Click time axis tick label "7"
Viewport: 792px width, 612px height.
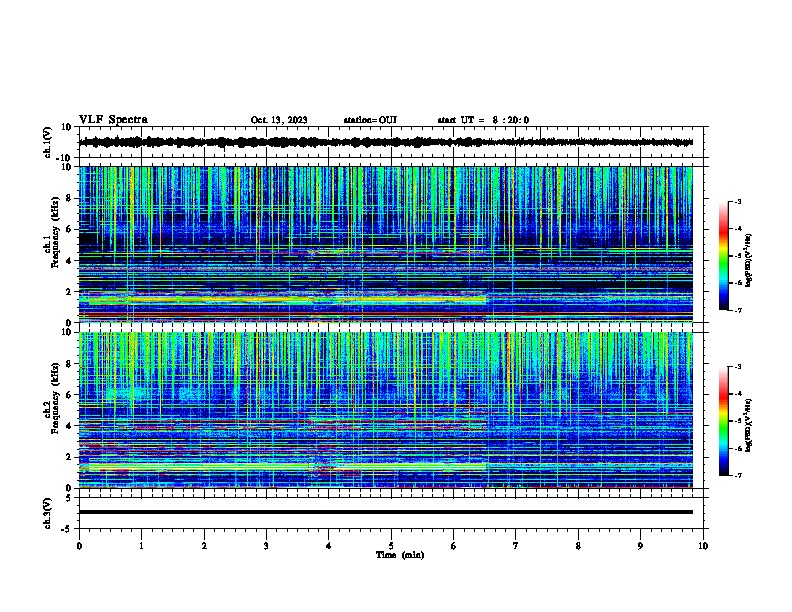pyautogui.click(x=516, y=546)
